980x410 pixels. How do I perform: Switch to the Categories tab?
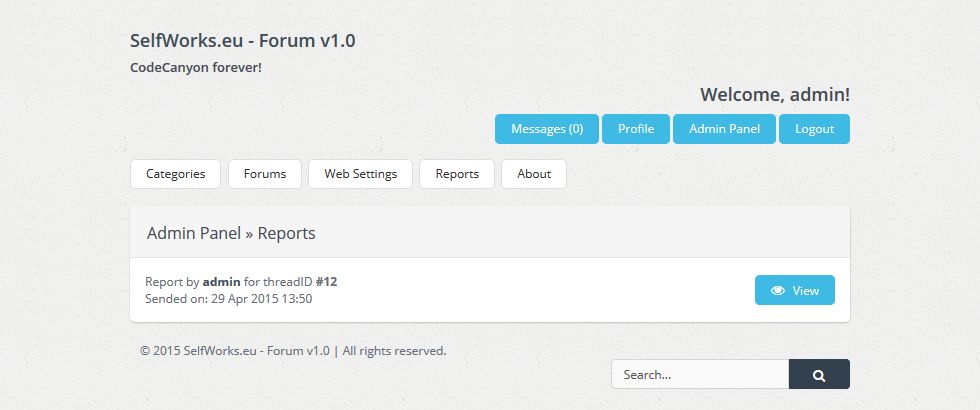[176, 174]
